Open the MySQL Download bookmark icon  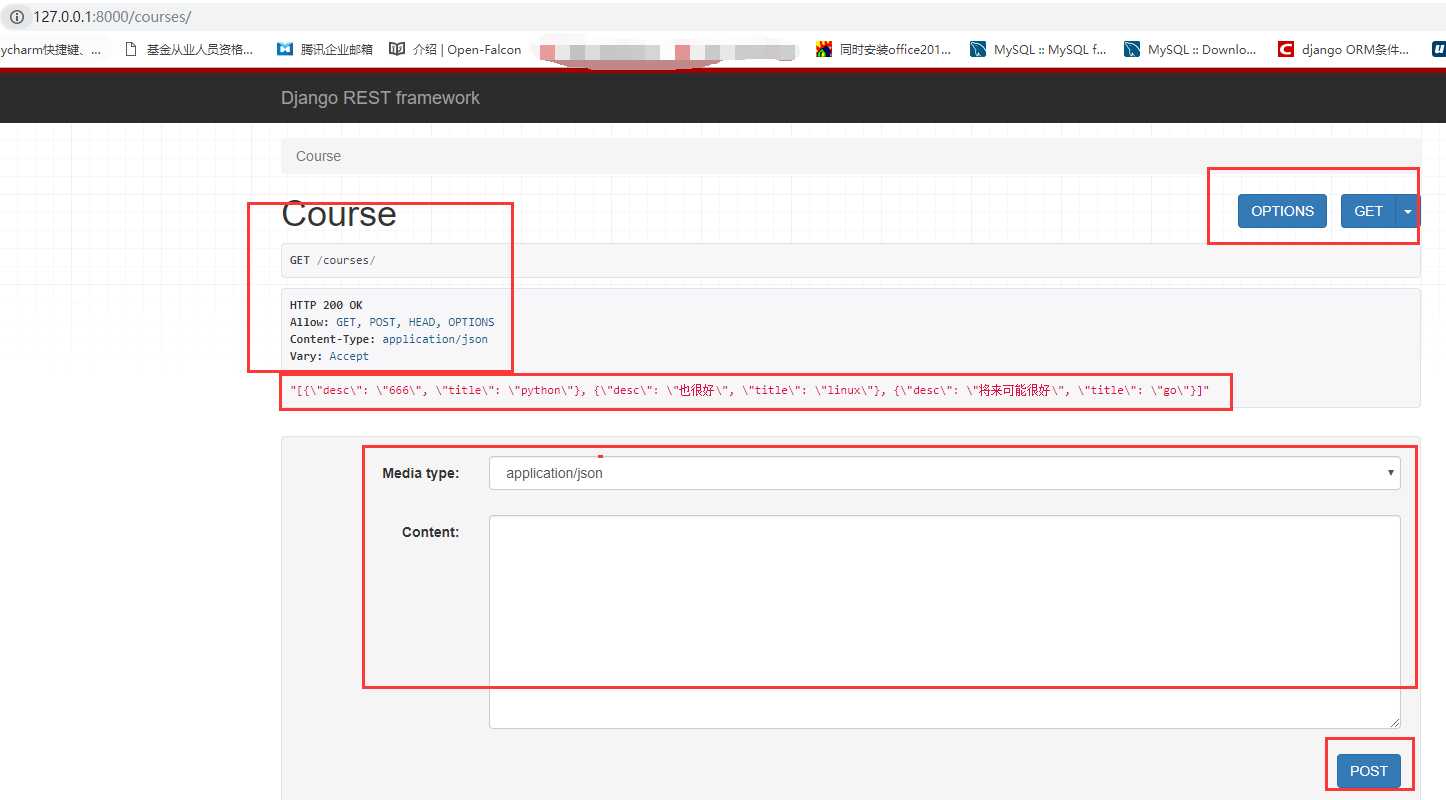pos(1132,48)
